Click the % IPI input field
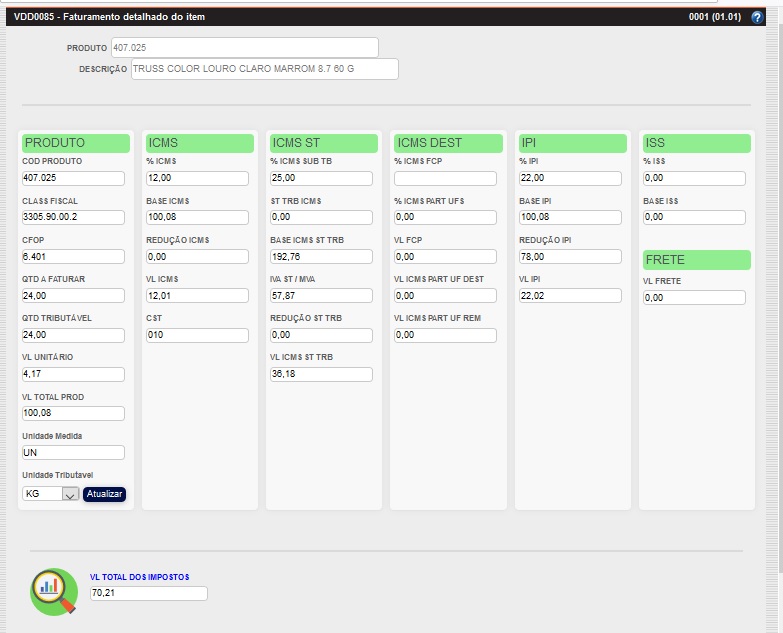Image resolution: width=783 pixels, height=633 pixels. tap(569, 178)
